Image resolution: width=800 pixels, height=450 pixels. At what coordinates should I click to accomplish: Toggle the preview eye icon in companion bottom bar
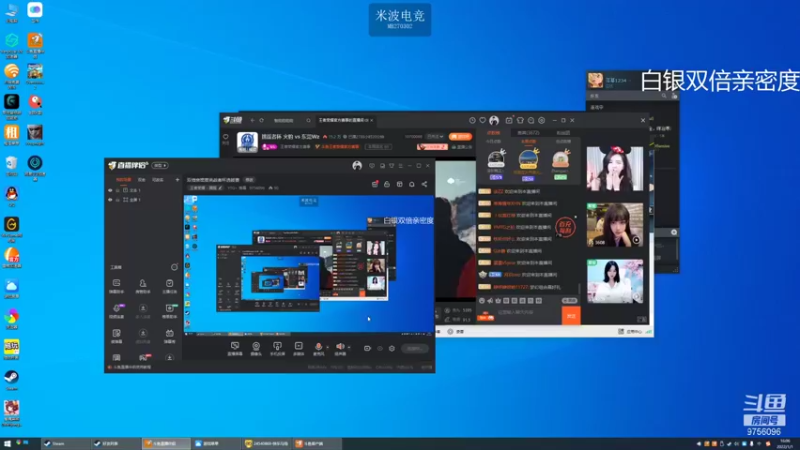[380, 348]
